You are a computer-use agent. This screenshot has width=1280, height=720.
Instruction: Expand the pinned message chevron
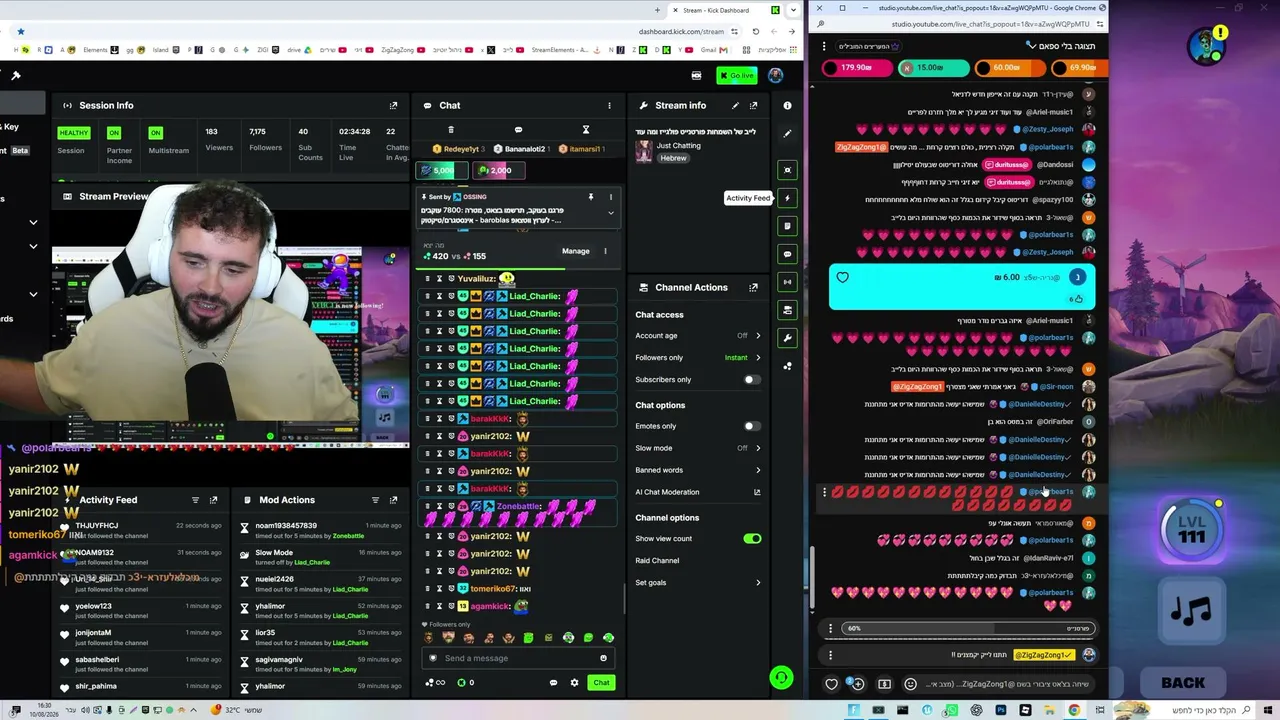point(610,213)
